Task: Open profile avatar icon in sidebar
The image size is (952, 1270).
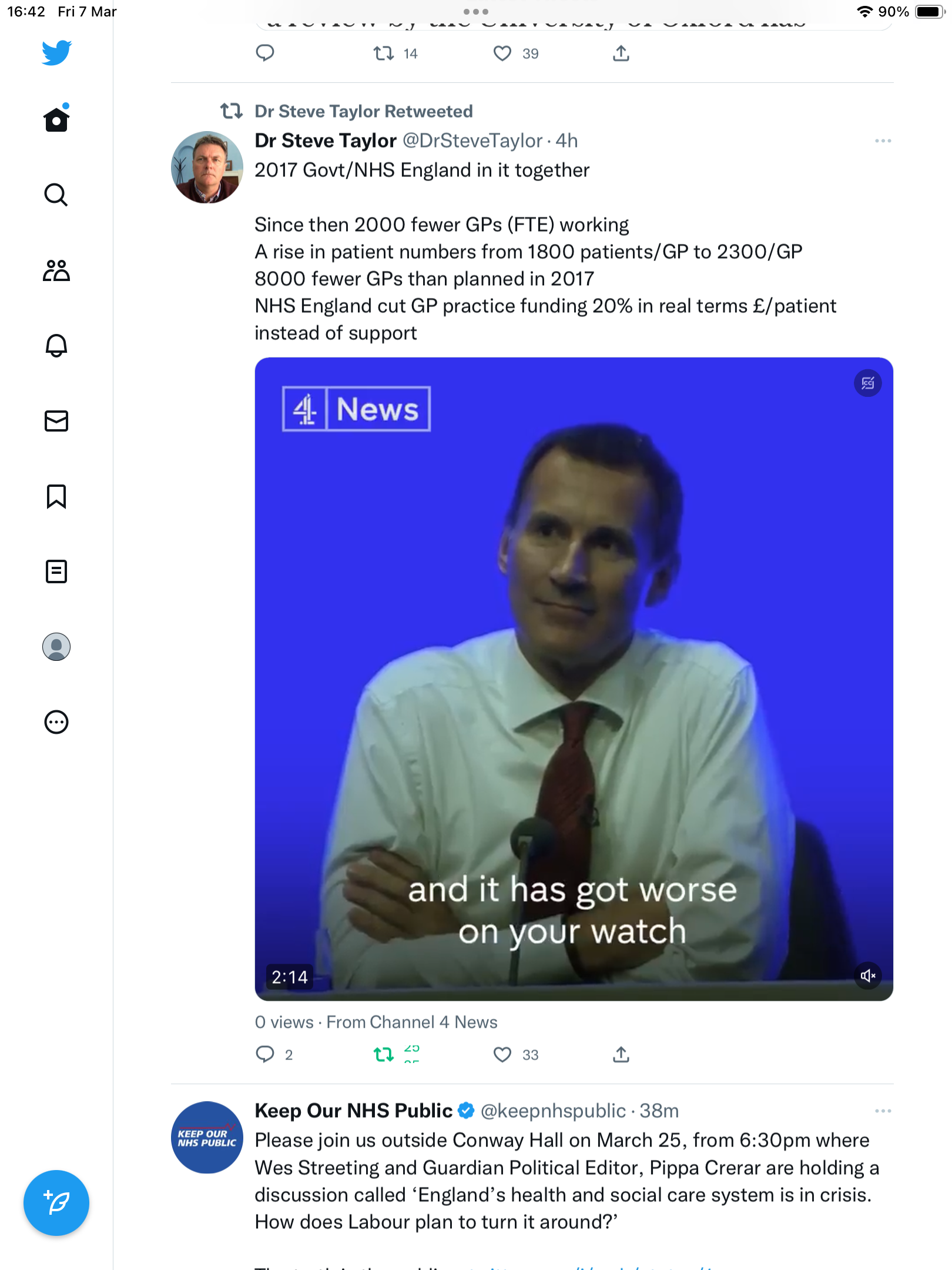Action: pos(56,647)
